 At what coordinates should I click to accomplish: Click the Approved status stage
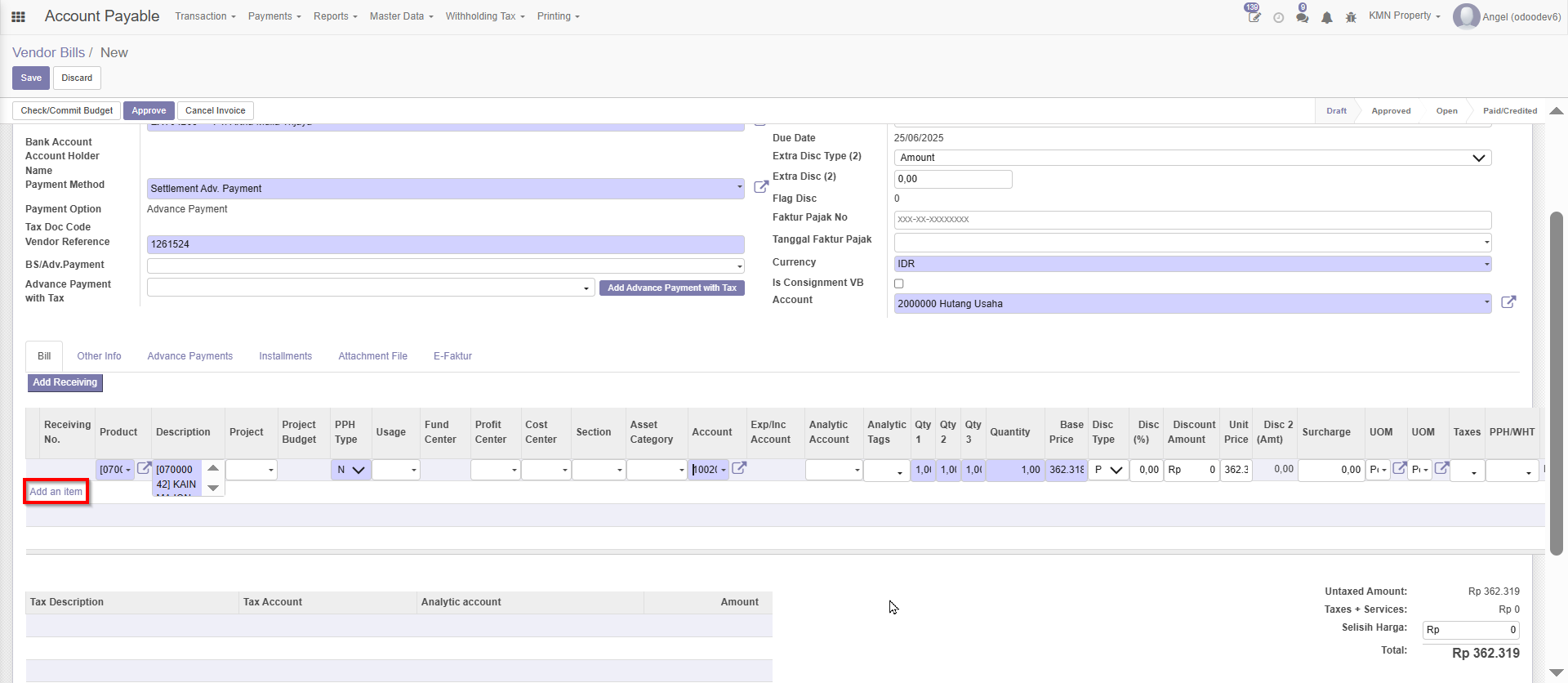pos(1391,111)
